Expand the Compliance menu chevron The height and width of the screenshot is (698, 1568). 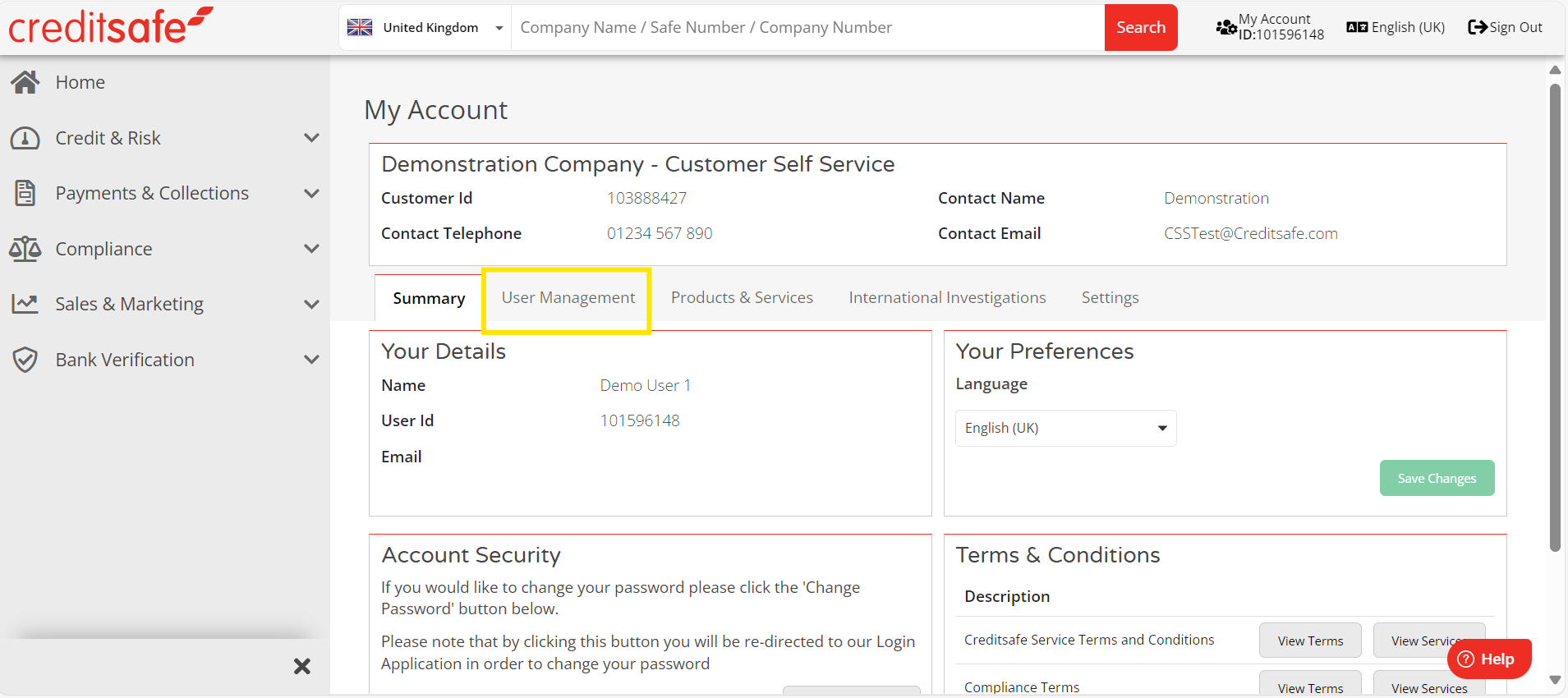click(311, 249)
